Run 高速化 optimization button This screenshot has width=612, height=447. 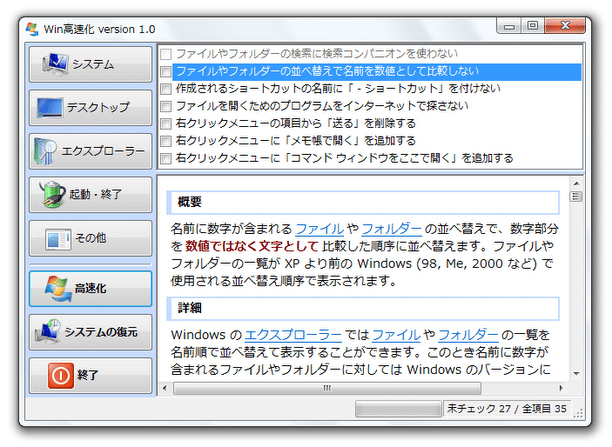pos(91,289)
